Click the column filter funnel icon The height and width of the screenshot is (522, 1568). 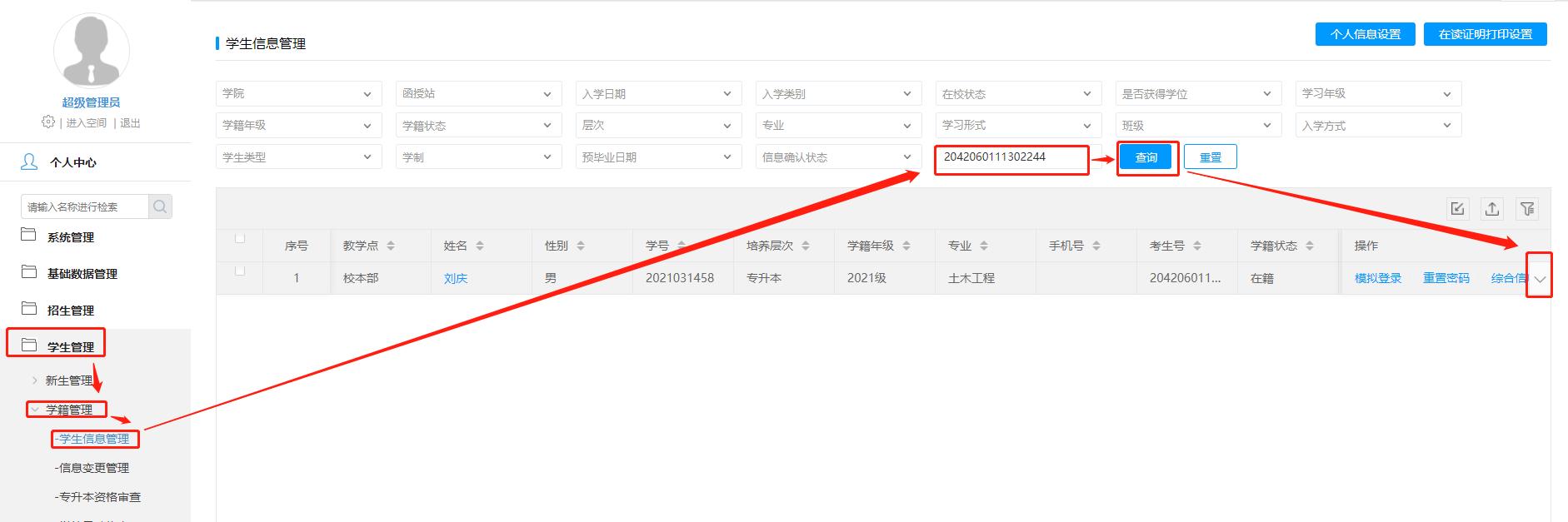point(1527,209)
